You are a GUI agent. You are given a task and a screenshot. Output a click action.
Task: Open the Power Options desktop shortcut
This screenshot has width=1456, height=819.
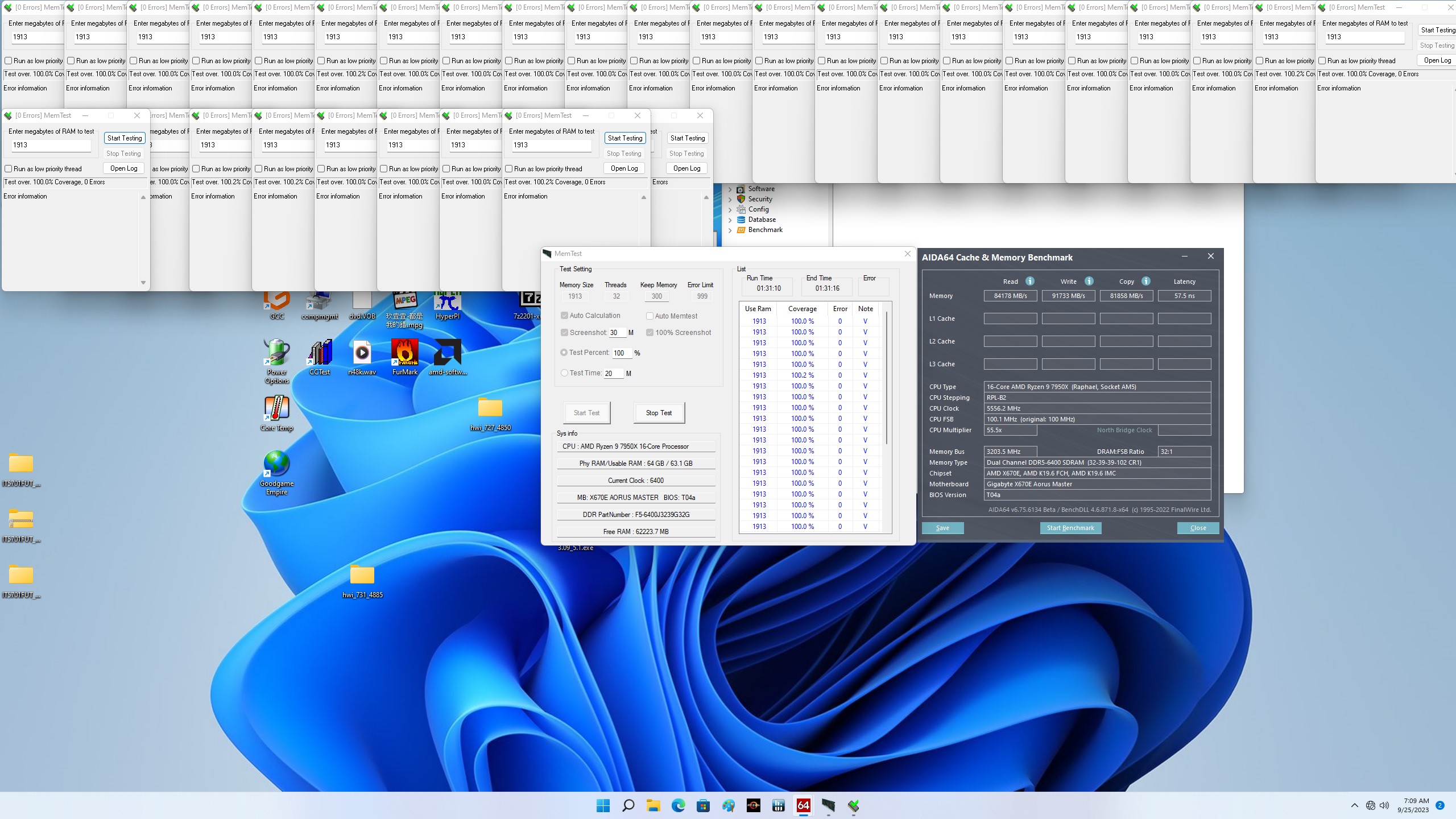pyautogui.click(x=276, y=361)
